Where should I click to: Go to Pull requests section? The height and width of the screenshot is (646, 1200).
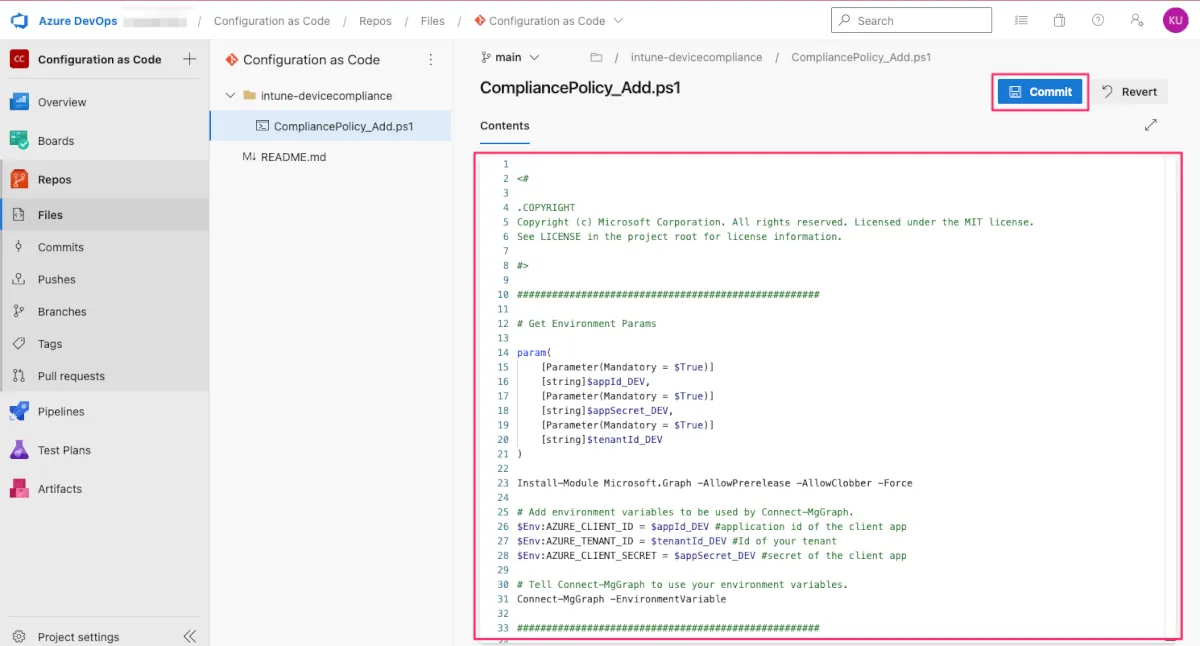click(71, 376)
